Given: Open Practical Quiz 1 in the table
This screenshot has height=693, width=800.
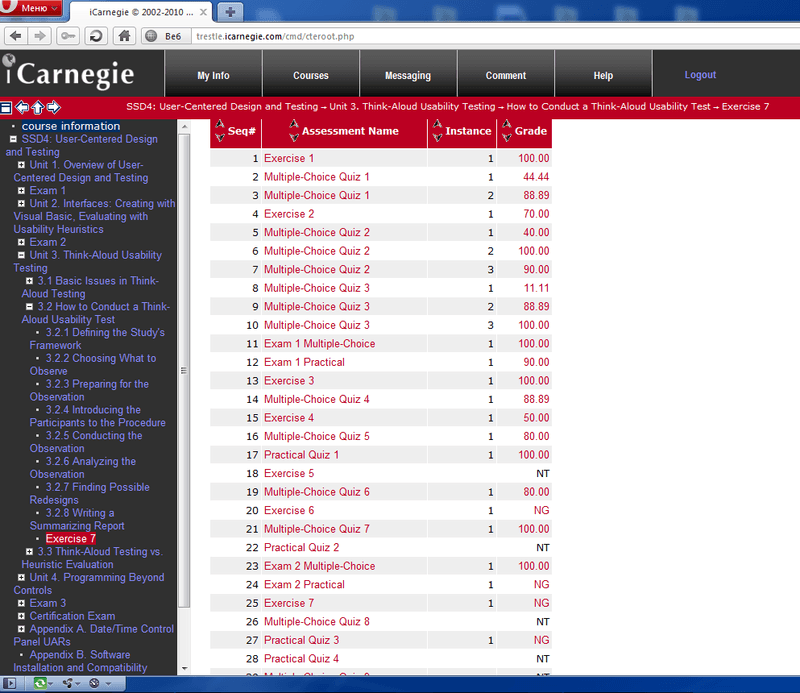Looking at the screenshot, I should tap(301, 455).
